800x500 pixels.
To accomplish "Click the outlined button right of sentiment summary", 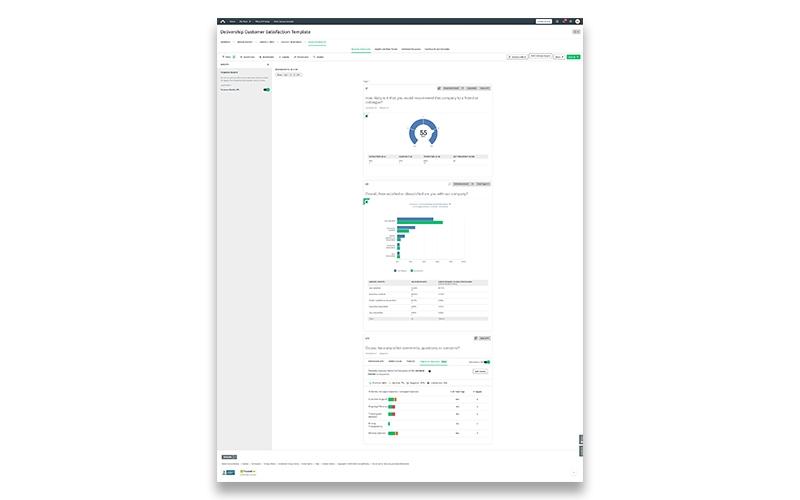I will [x=480, y=371].
